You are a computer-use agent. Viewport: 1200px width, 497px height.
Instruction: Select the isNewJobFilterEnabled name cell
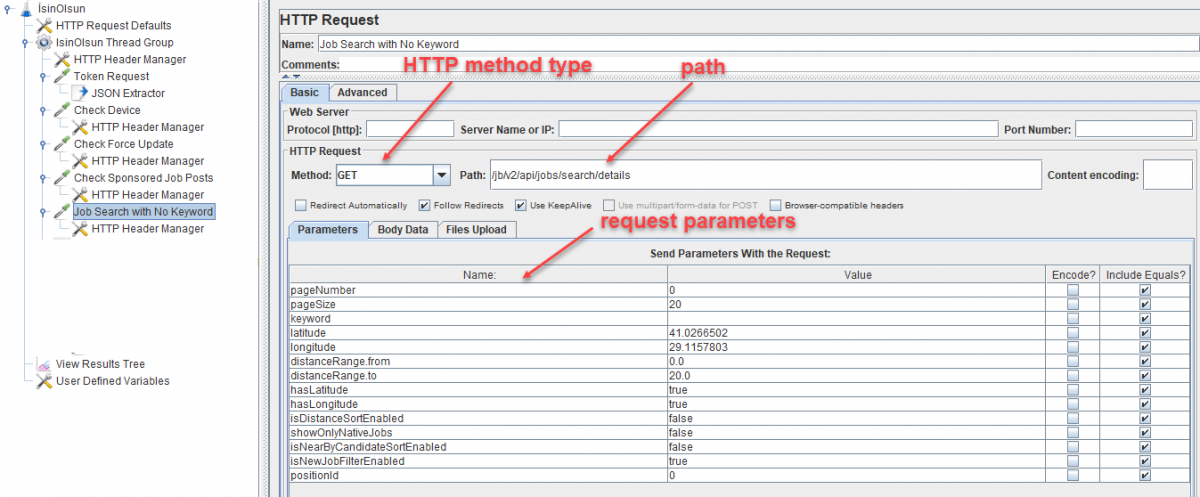click(x=478, y=461)
